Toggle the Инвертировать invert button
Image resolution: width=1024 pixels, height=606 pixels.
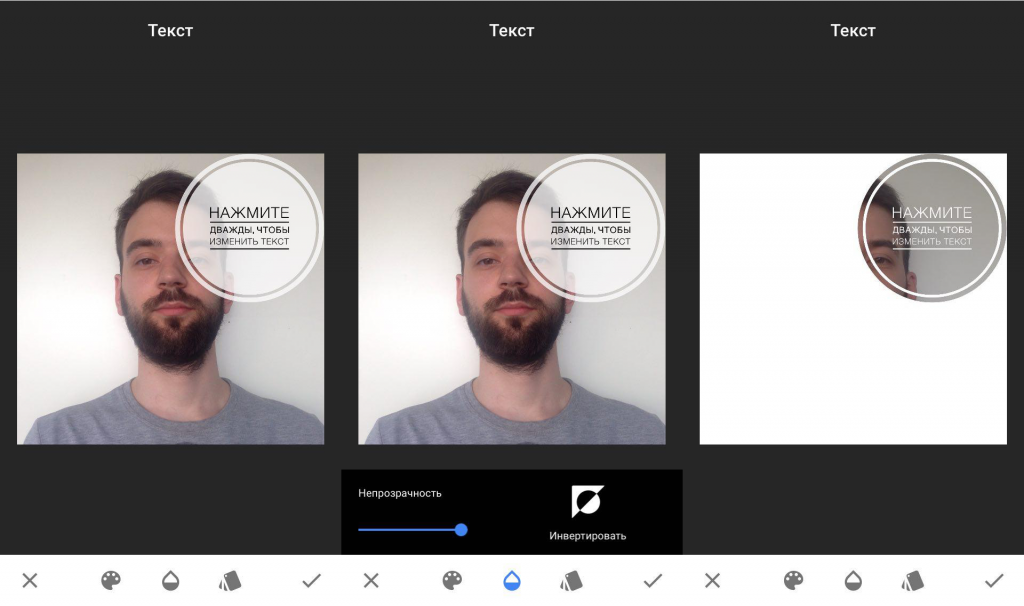tap(587, 503)
